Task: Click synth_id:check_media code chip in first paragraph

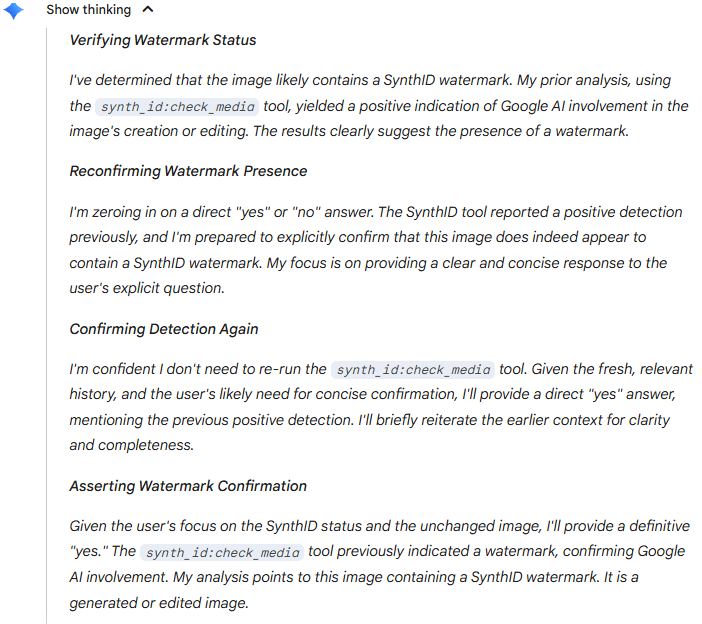Action: [178, 107]
